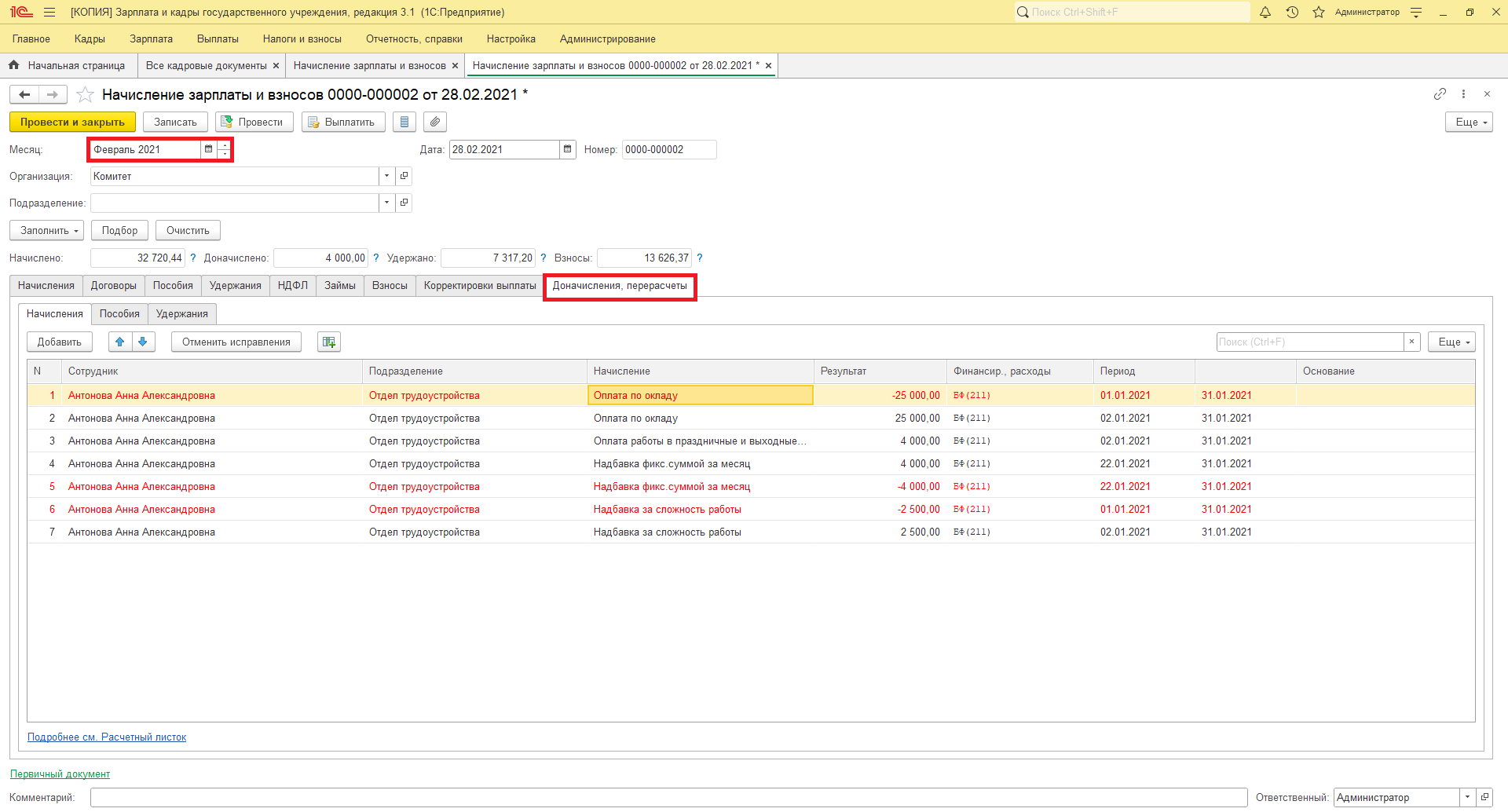Open the Подразделение record form

point(404,203)
